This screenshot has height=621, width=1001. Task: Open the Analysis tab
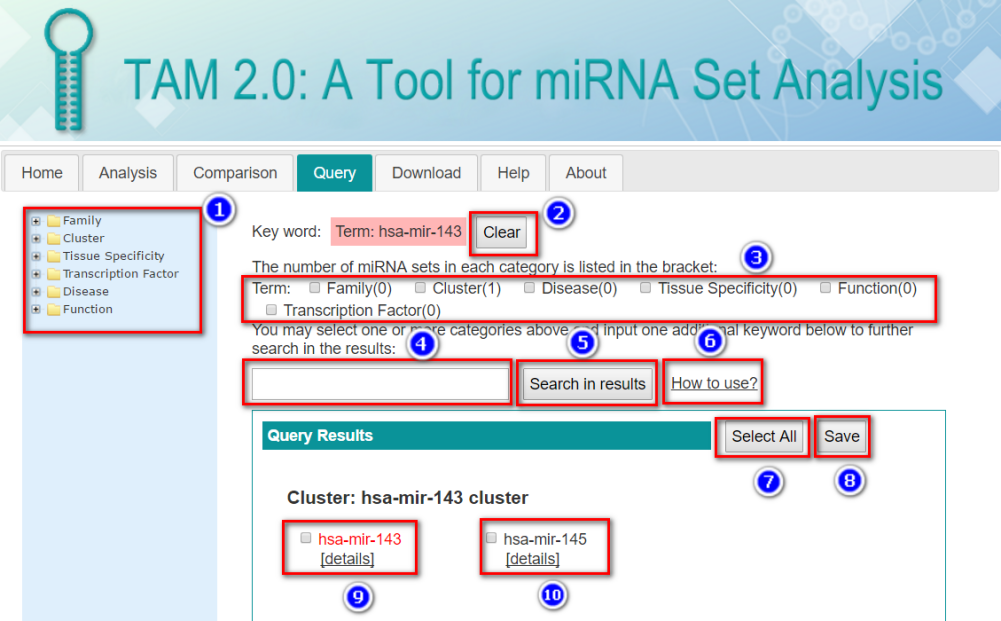tap(128, 173)
